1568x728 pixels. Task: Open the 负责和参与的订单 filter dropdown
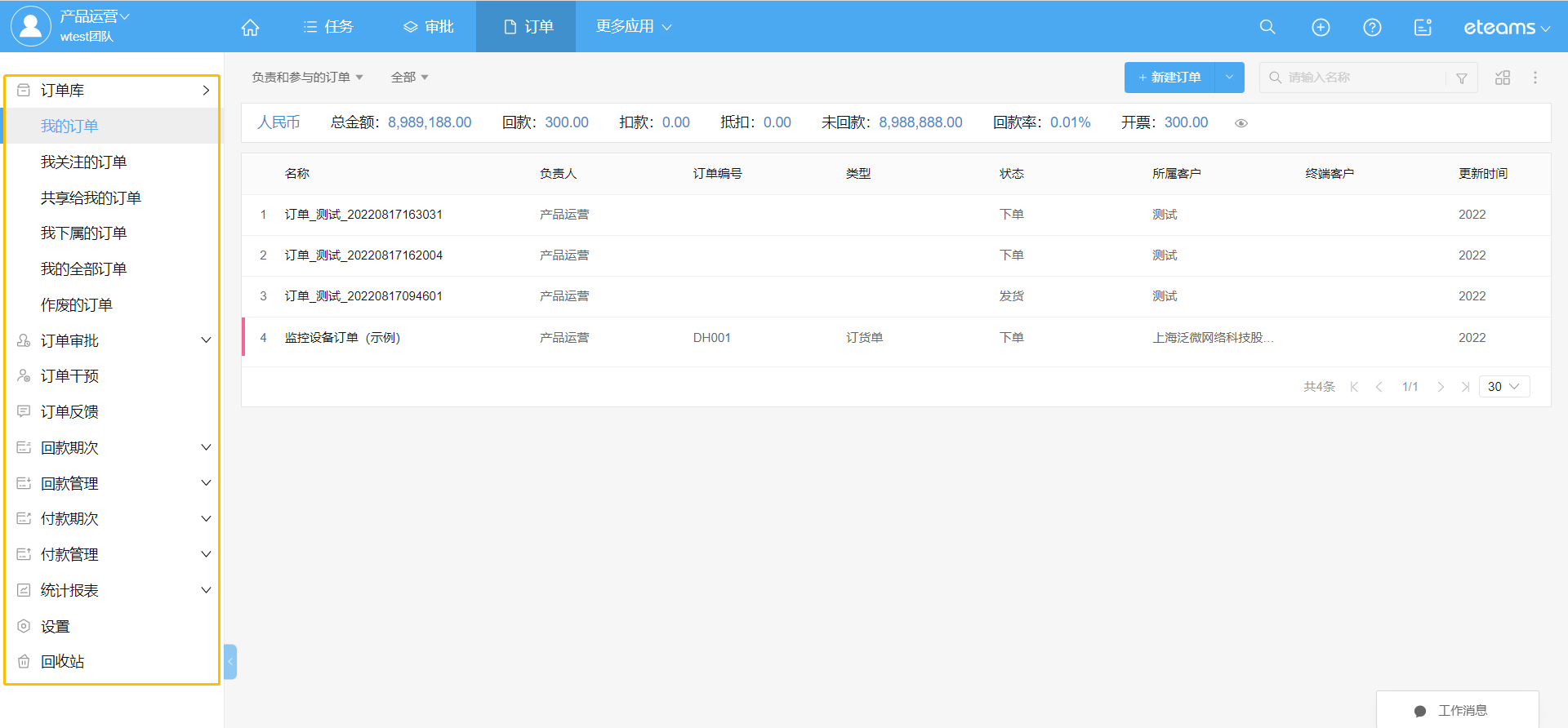(x=307, y=78)
